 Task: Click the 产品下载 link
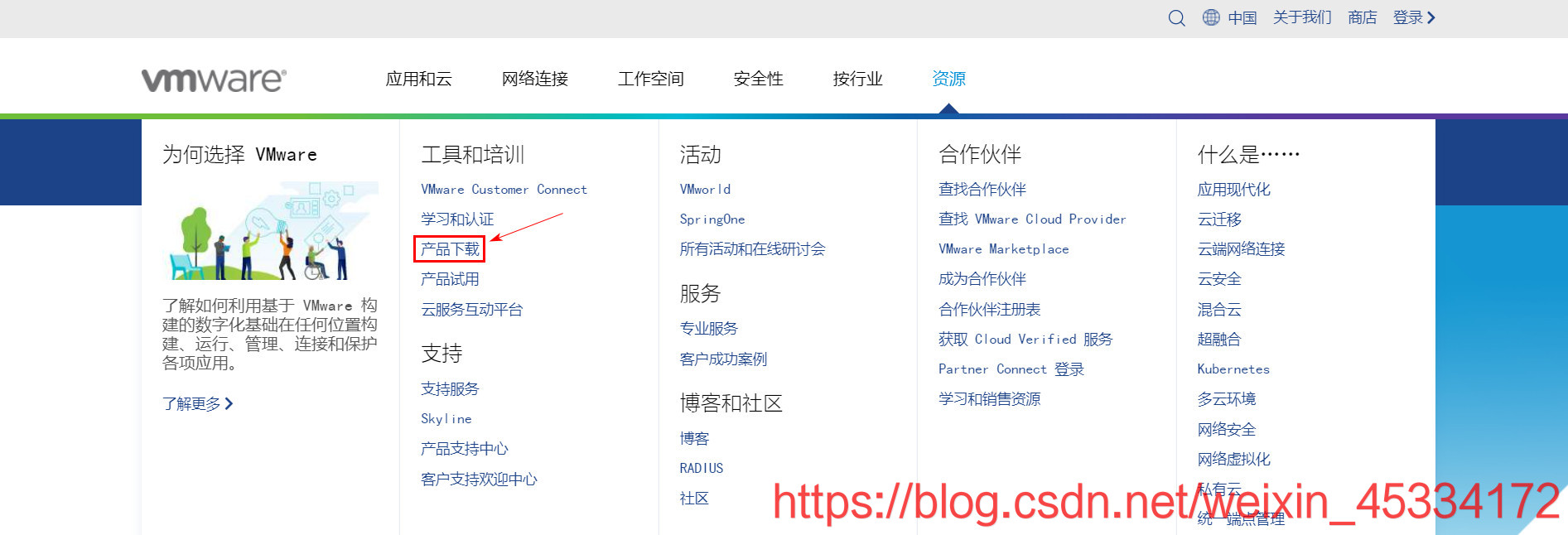(450, 249)
